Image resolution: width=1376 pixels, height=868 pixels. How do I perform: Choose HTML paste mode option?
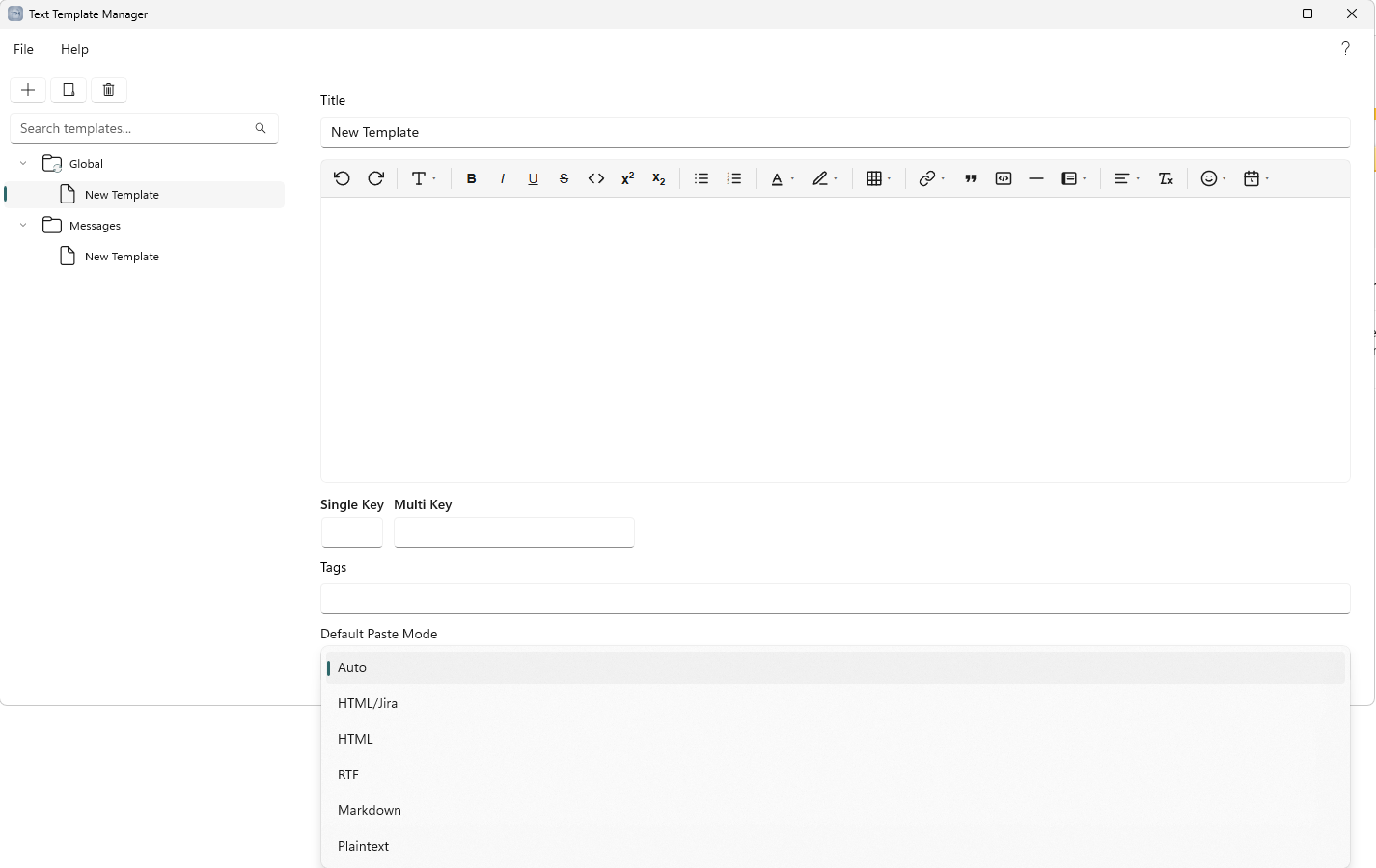click(x=836, y=739)
